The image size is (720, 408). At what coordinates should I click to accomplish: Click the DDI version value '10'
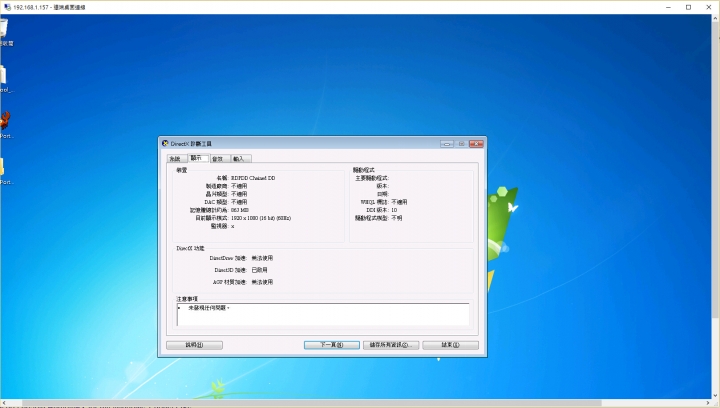tap(394, 210)
